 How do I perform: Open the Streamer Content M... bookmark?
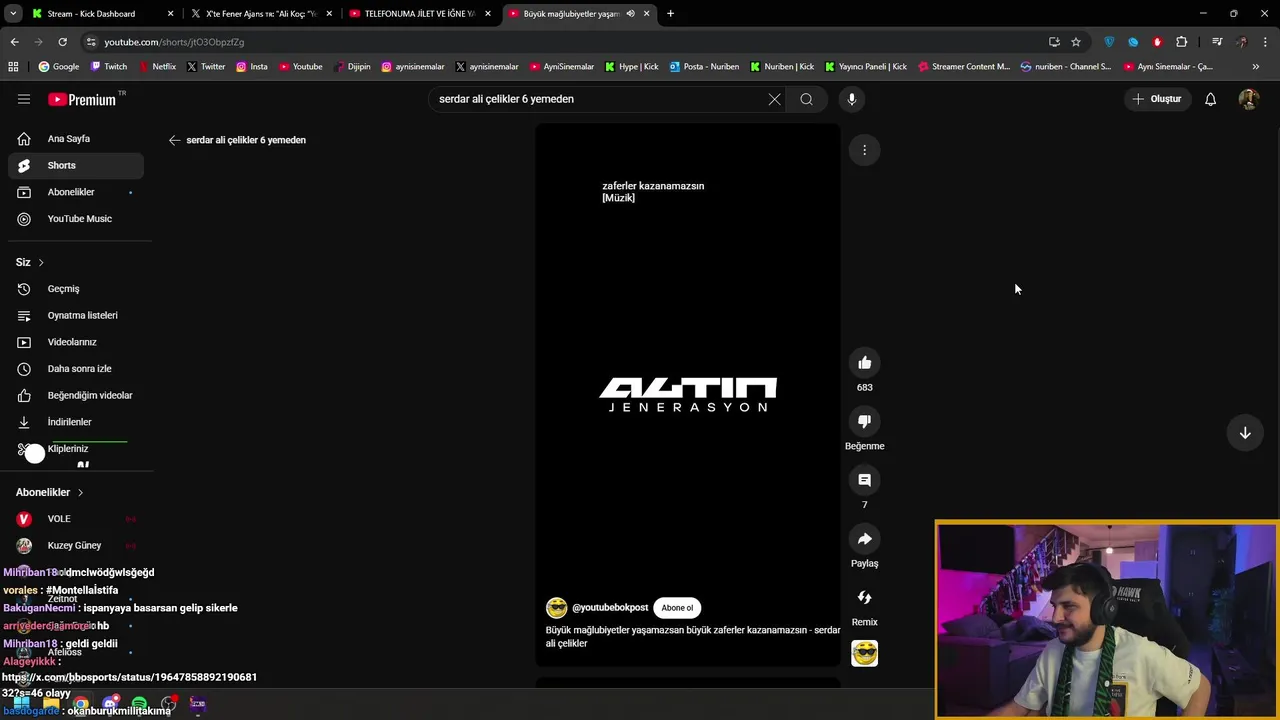pyautogui.click(x=964, y=67)
